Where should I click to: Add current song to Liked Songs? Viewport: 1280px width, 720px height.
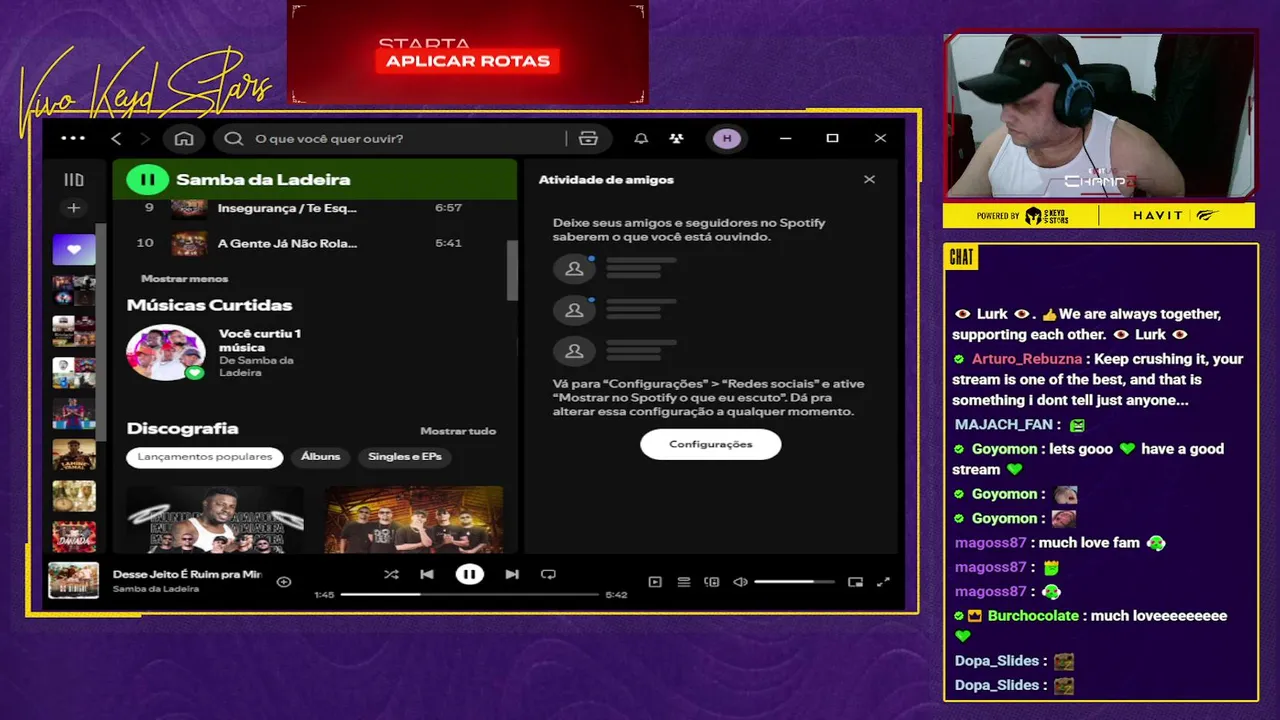[x=284, y=582]
